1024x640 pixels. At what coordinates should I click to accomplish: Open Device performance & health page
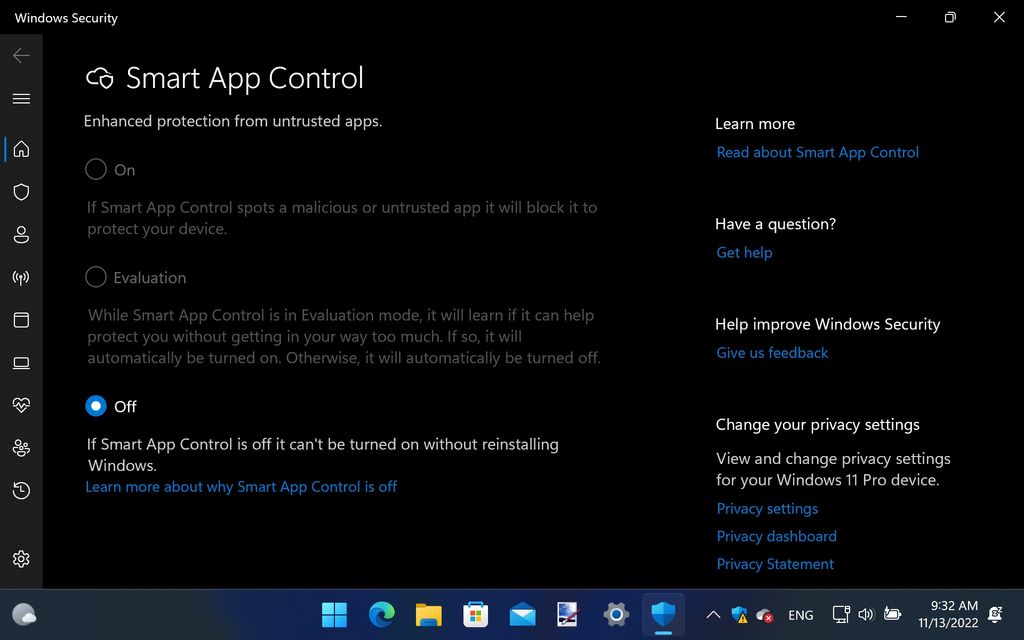[x=21, y=405]
